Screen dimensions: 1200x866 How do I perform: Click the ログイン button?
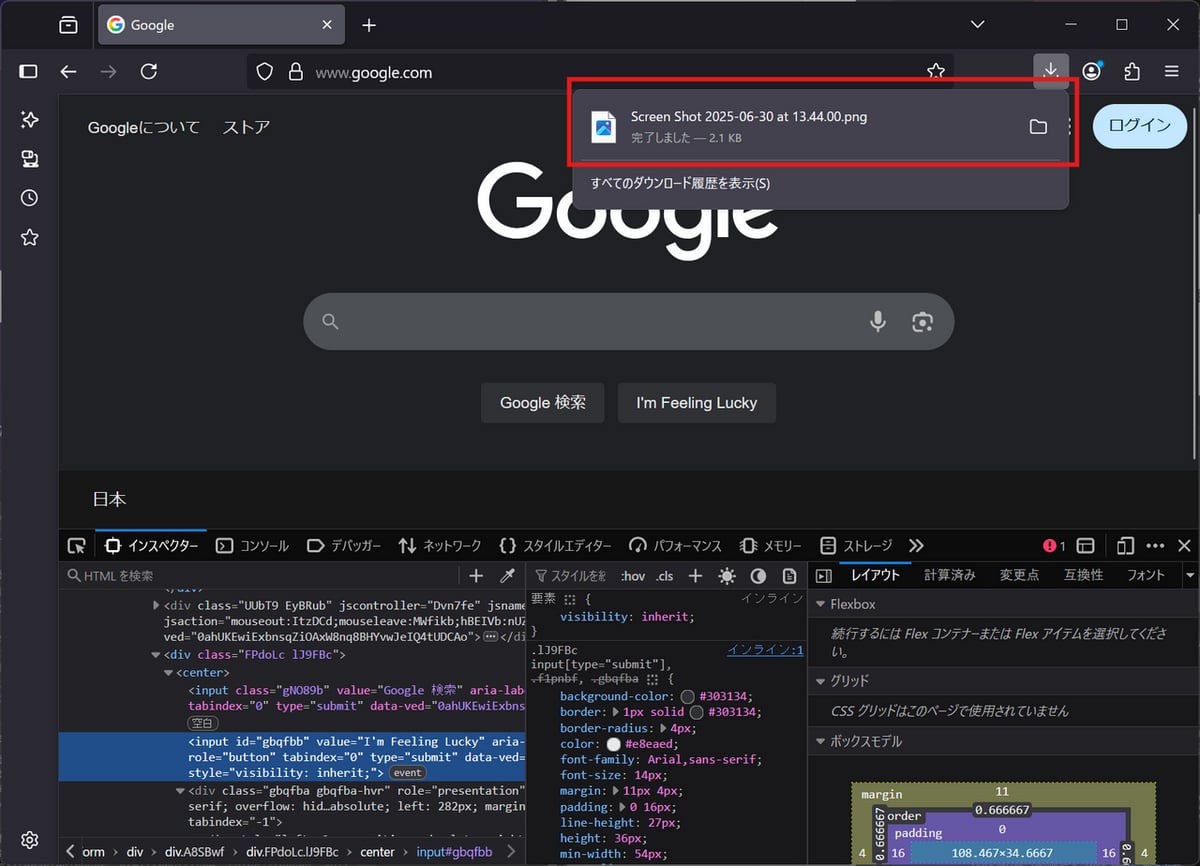[x=1140, y=126]
